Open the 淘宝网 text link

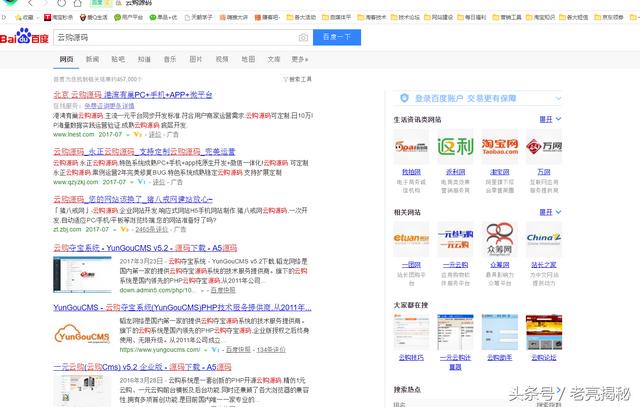click(500, 172)
